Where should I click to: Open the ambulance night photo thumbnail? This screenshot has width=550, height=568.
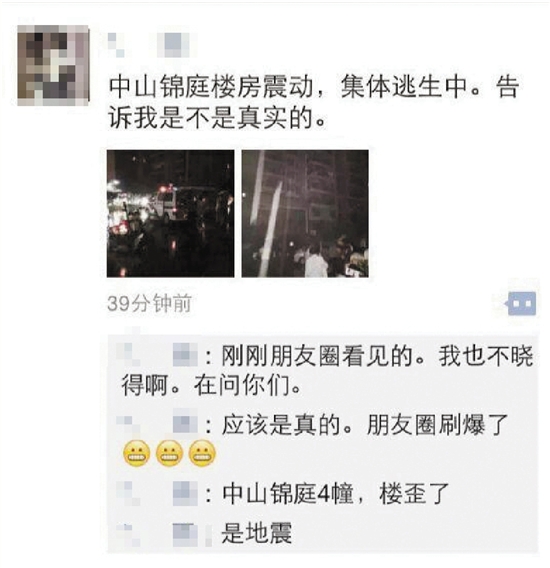(x=170, y=213)
